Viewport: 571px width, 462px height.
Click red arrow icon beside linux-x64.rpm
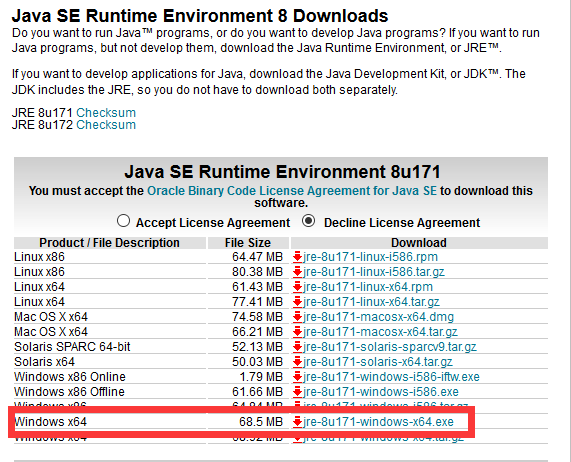[298, 287]
